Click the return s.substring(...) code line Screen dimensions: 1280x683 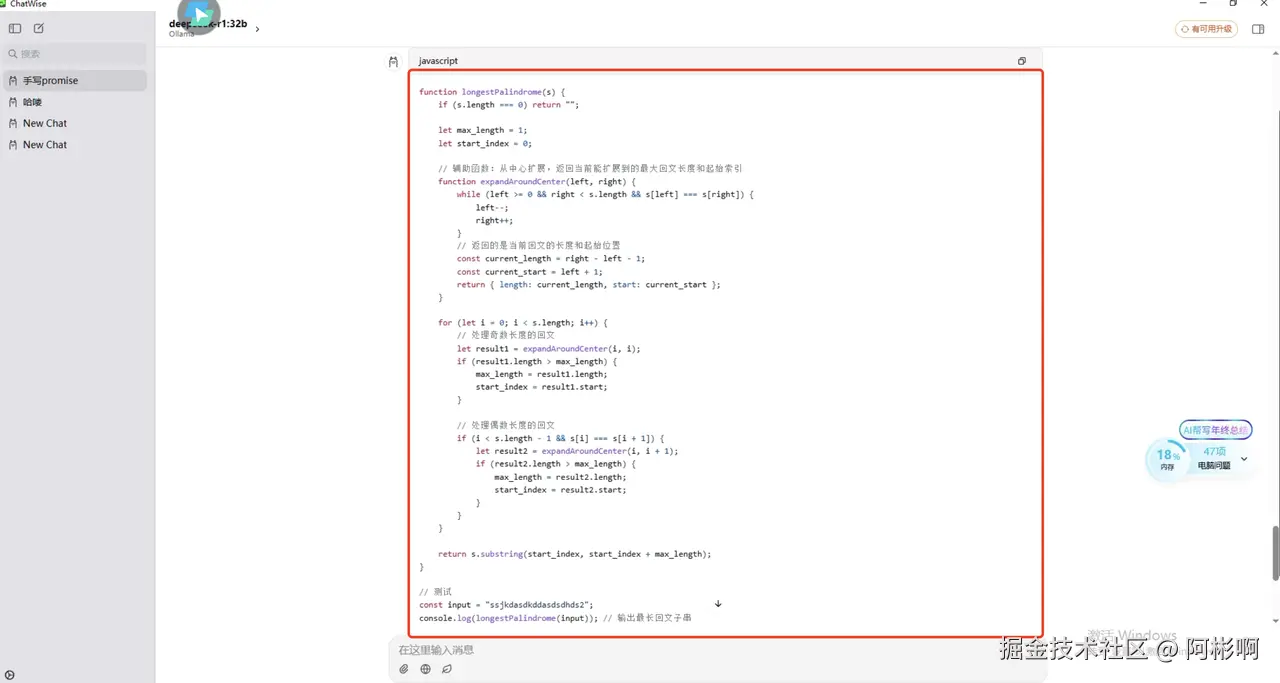tap(574, 554)
